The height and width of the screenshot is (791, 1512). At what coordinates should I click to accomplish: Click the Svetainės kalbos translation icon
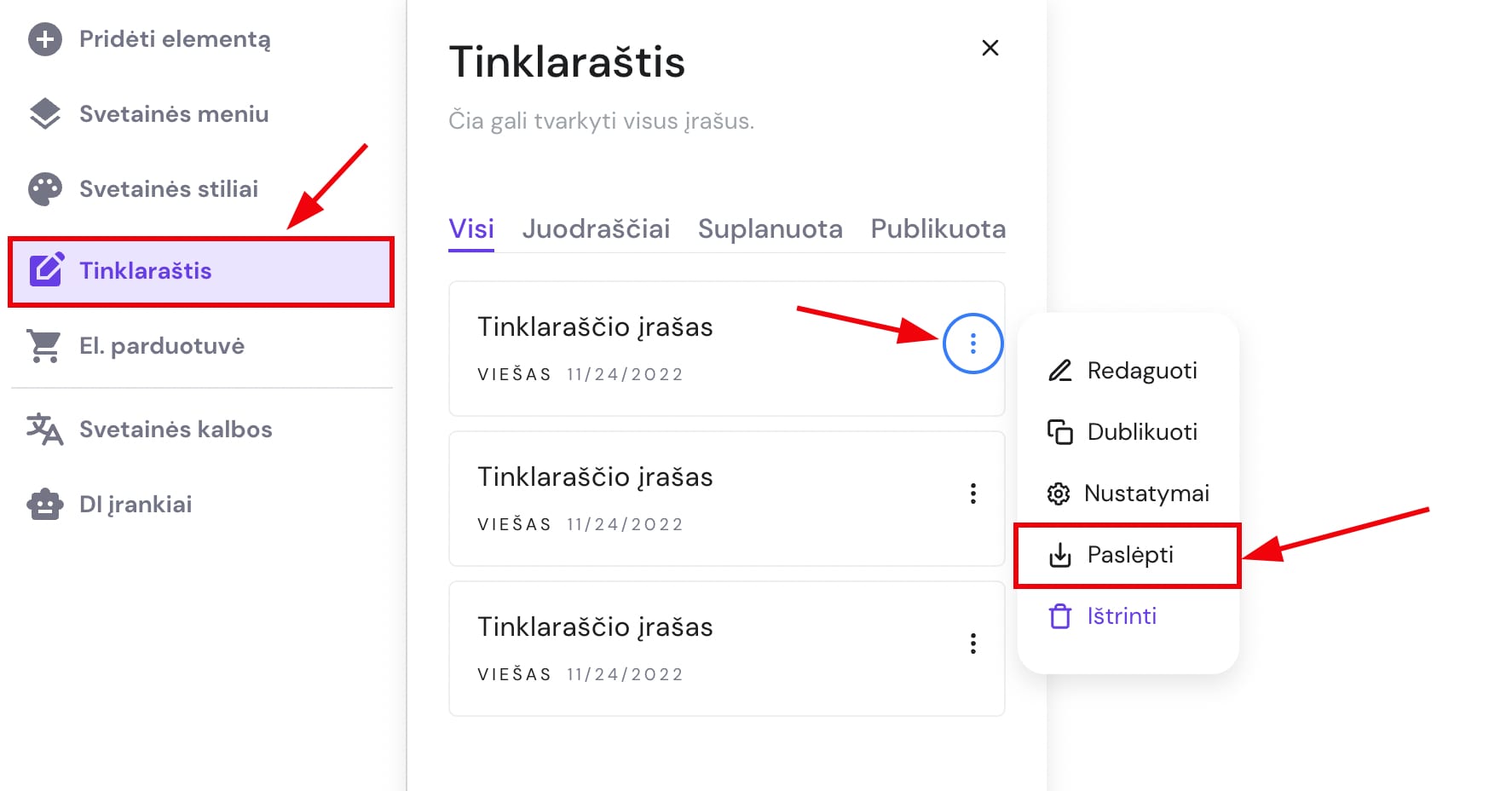pos(45,429)
